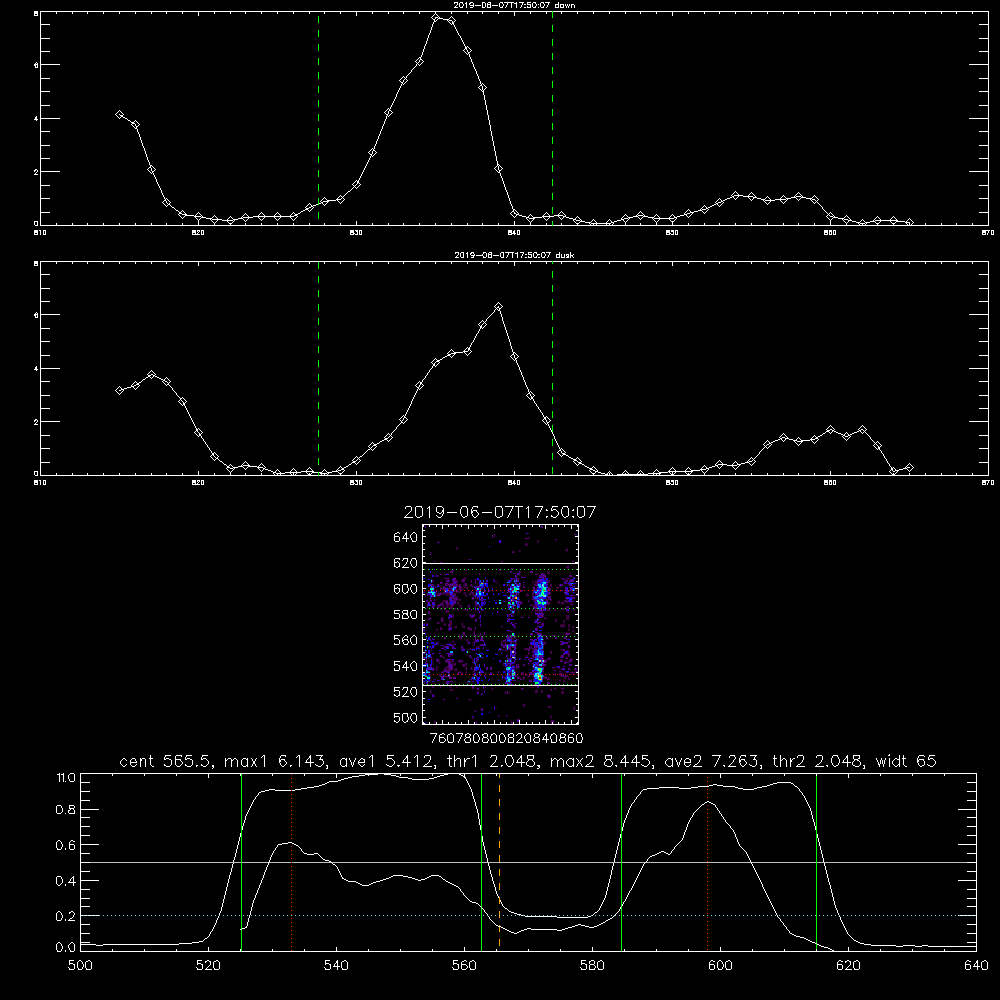Viewport: 1000px width, 1000px height.
Task: Click the right green dashed line in dawn plot
Action: tap(552, 118)
